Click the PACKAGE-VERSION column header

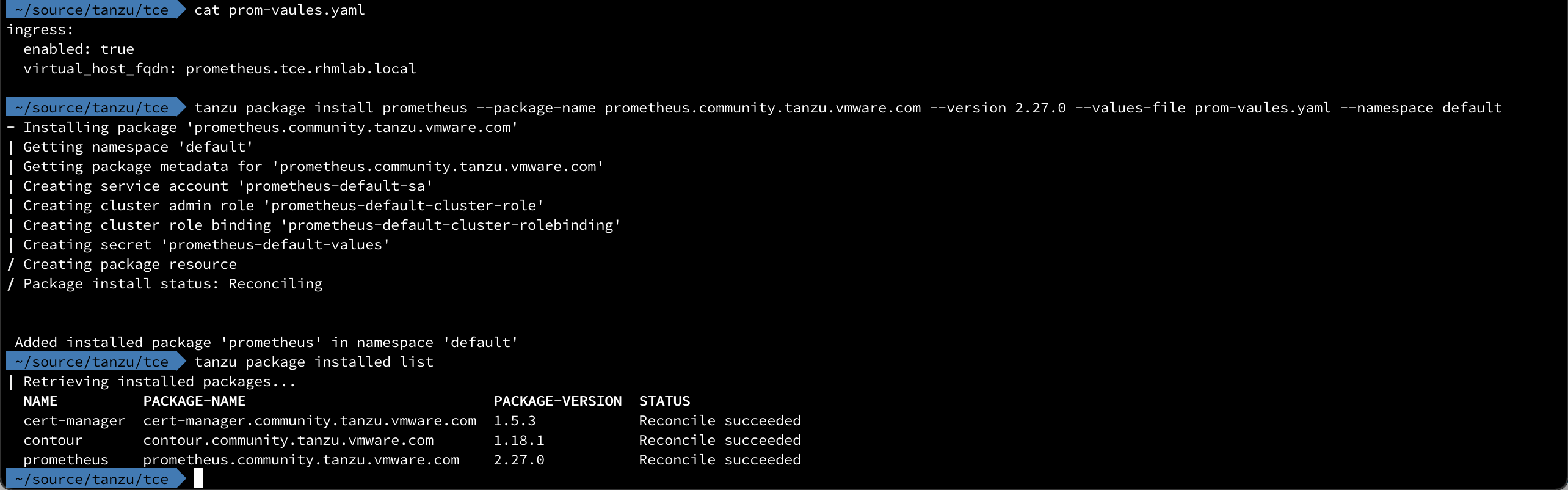click(557, 401)
